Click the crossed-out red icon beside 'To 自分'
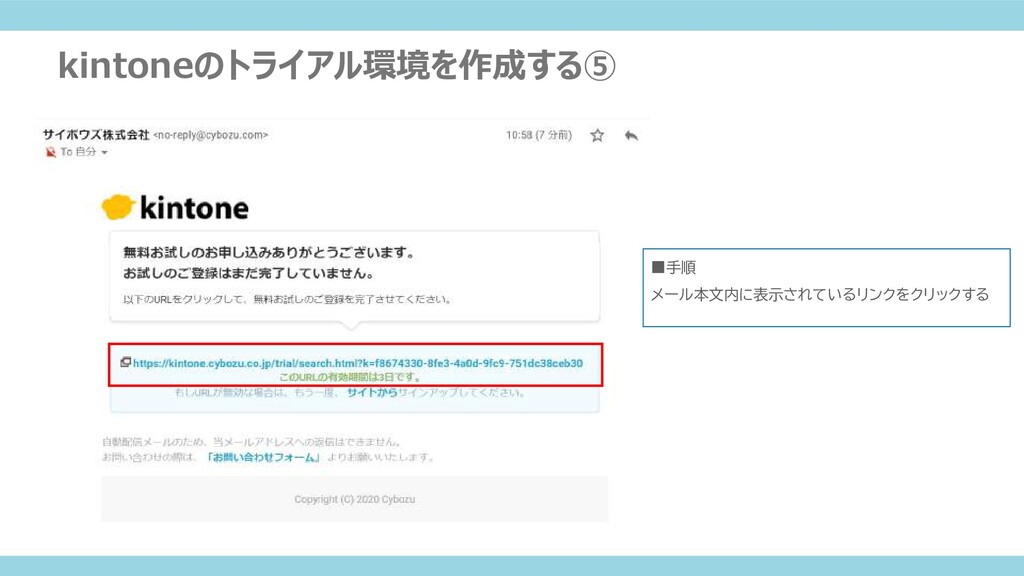 click(x=50, y=152)
